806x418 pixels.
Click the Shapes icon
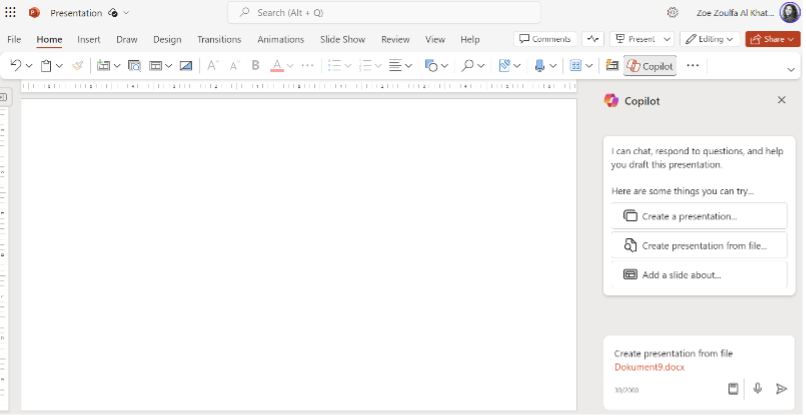[x=431, y=65]
